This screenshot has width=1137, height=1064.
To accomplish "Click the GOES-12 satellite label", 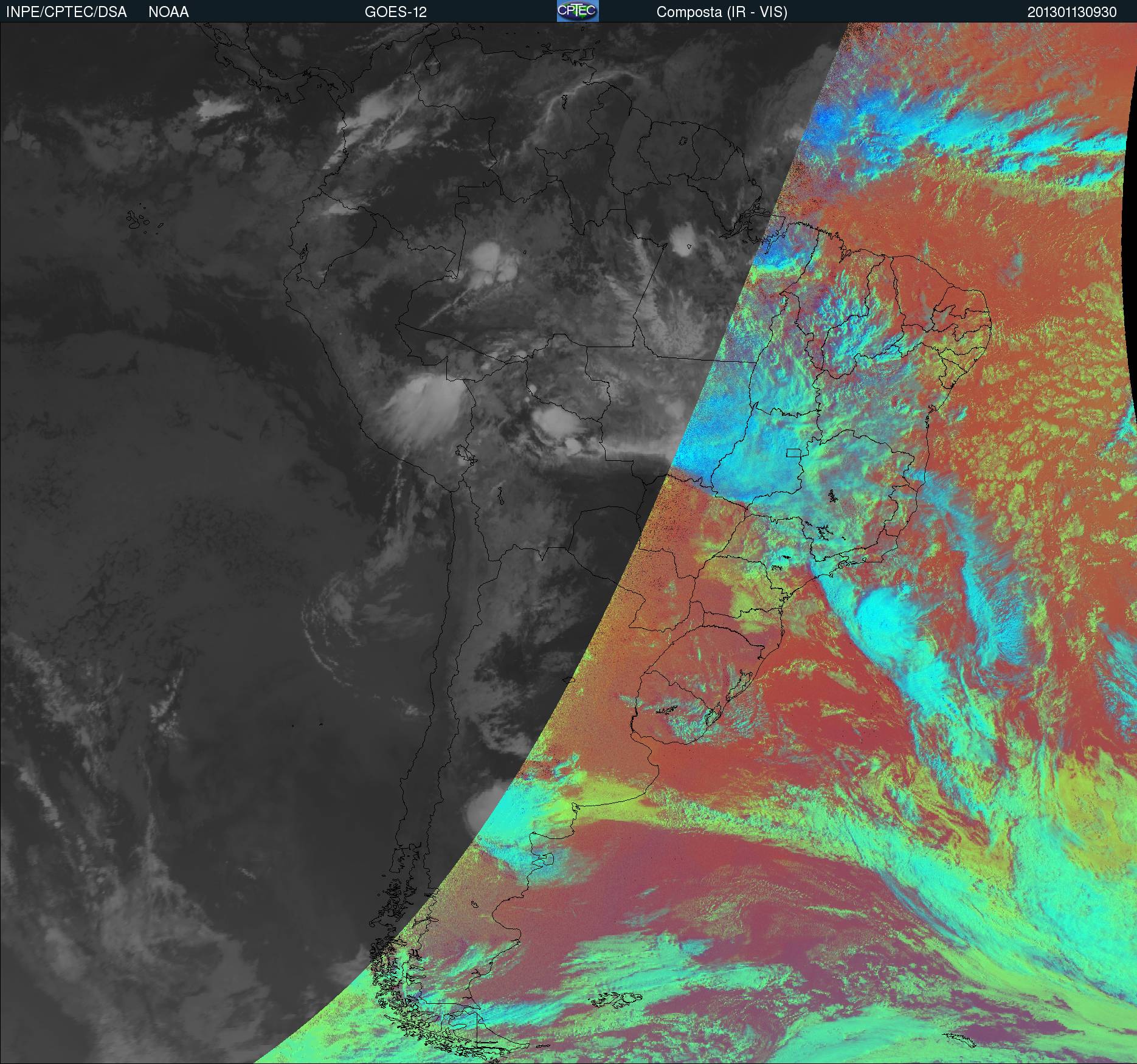I will pyautogui.click(x=395, y=12).
